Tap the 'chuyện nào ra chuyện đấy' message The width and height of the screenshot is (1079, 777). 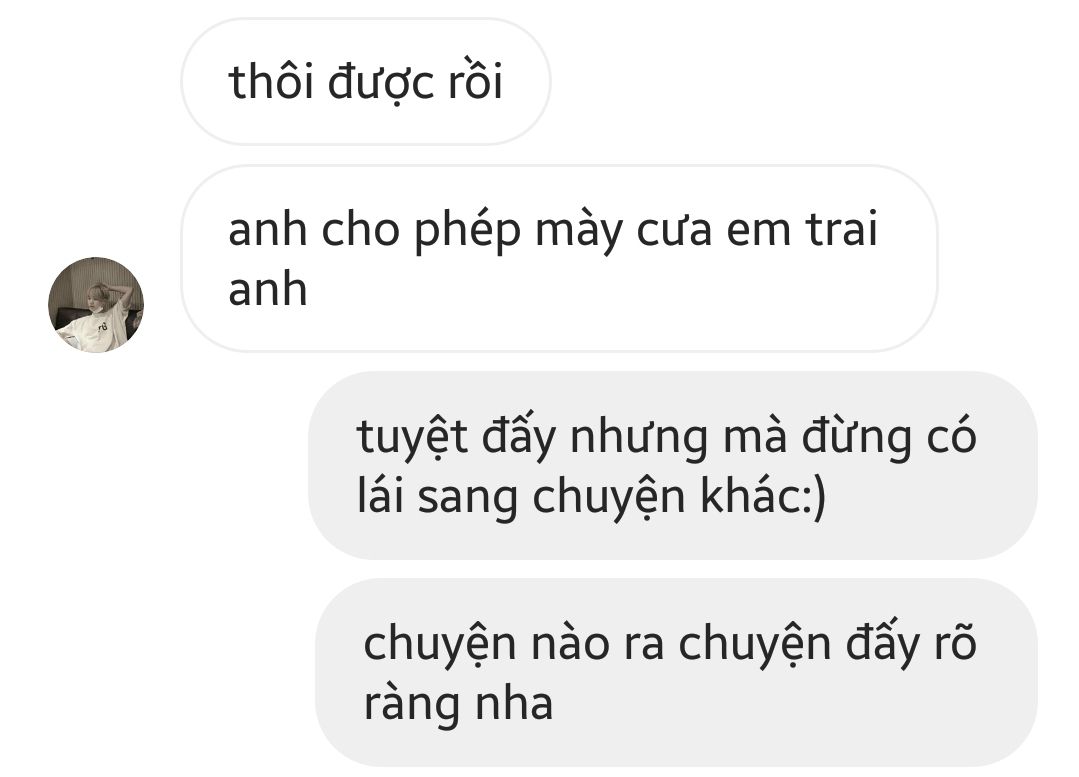676,672
